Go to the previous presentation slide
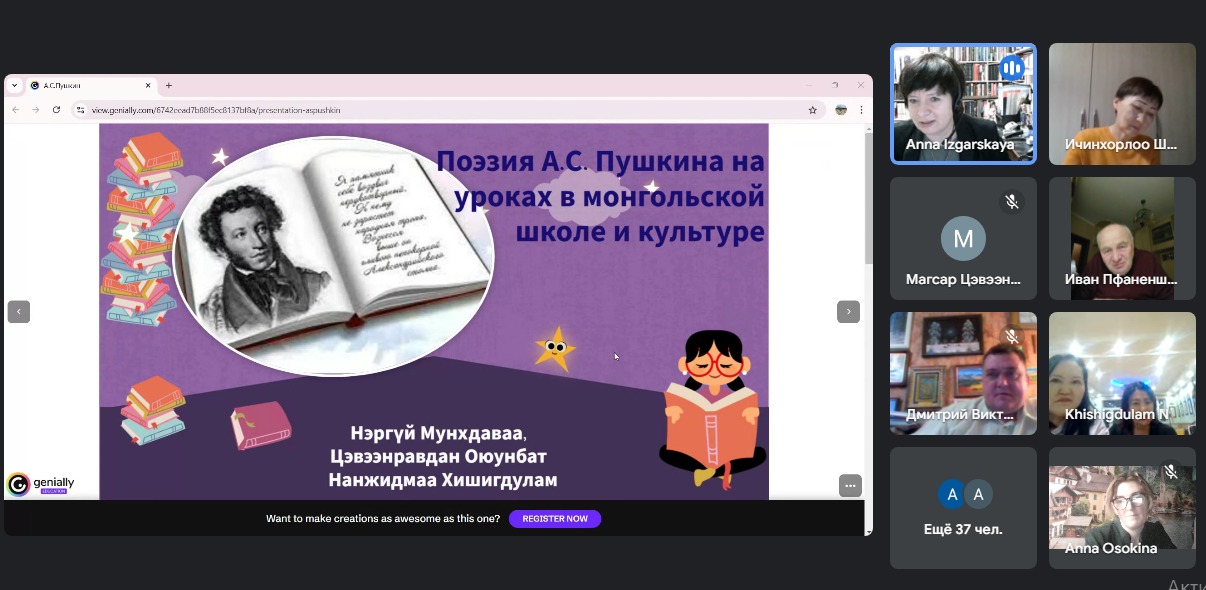Image resolution: width=1206 pixels, height=590 pixels. coord(19,312)
